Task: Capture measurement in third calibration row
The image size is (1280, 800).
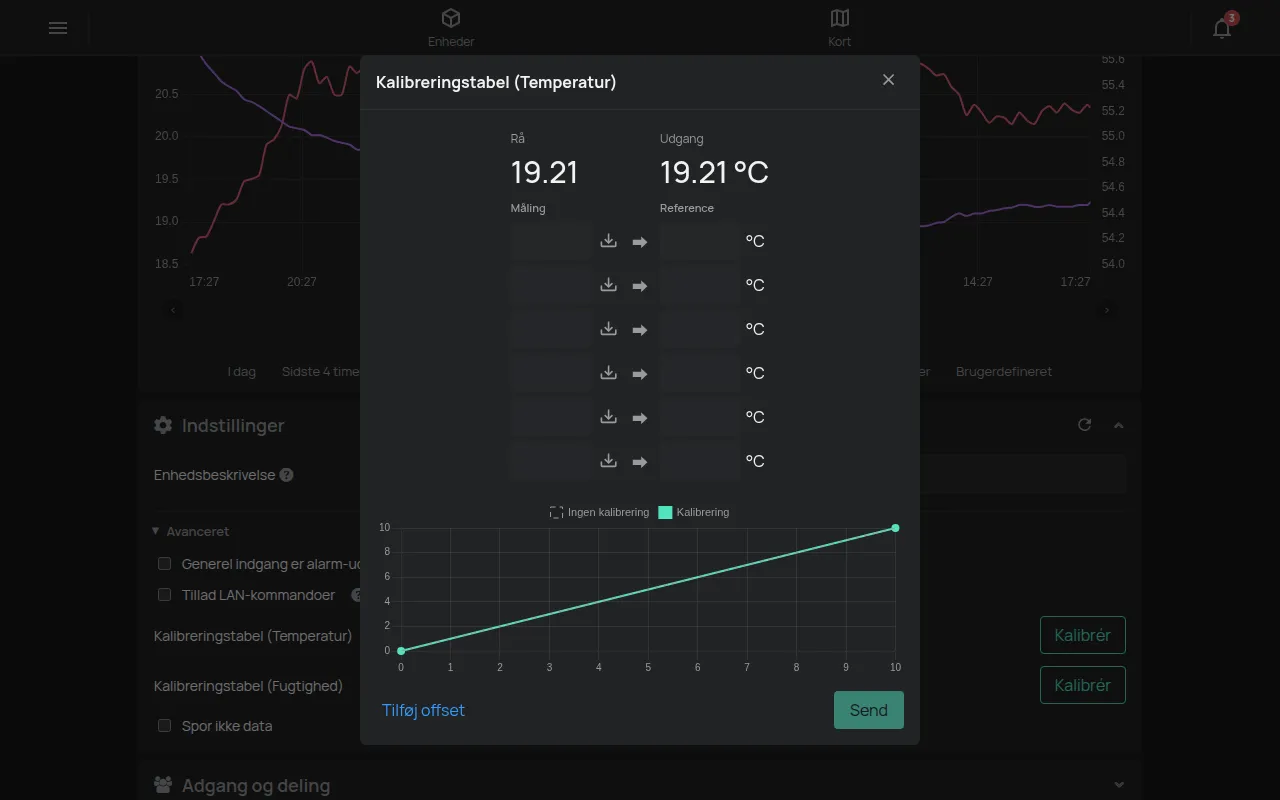Action: click(x=608, y=329)
